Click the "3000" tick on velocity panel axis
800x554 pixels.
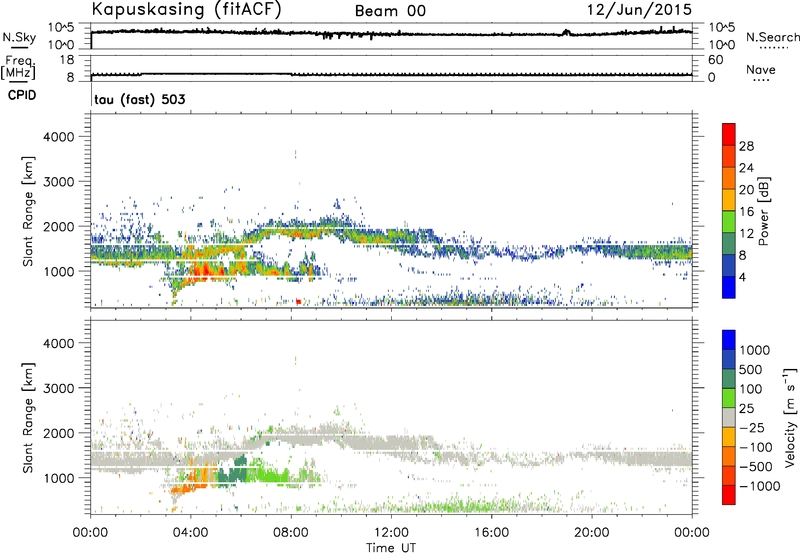tap(59, 388)
